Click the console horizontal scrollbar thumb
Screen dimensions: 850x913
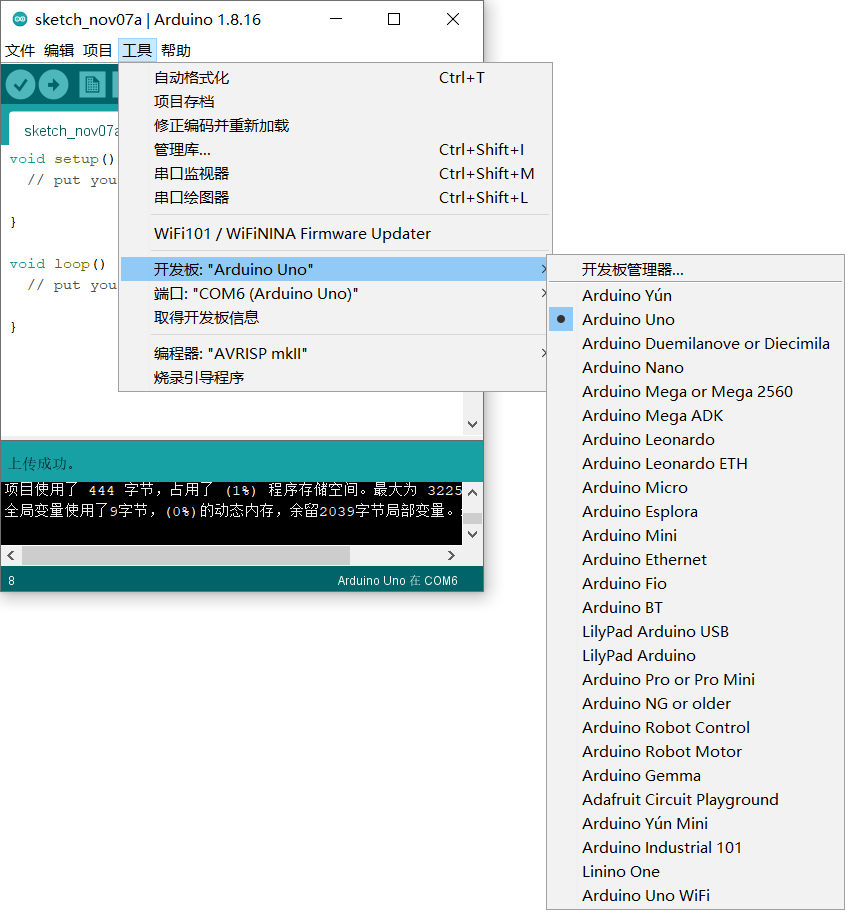tap(186, 555)
